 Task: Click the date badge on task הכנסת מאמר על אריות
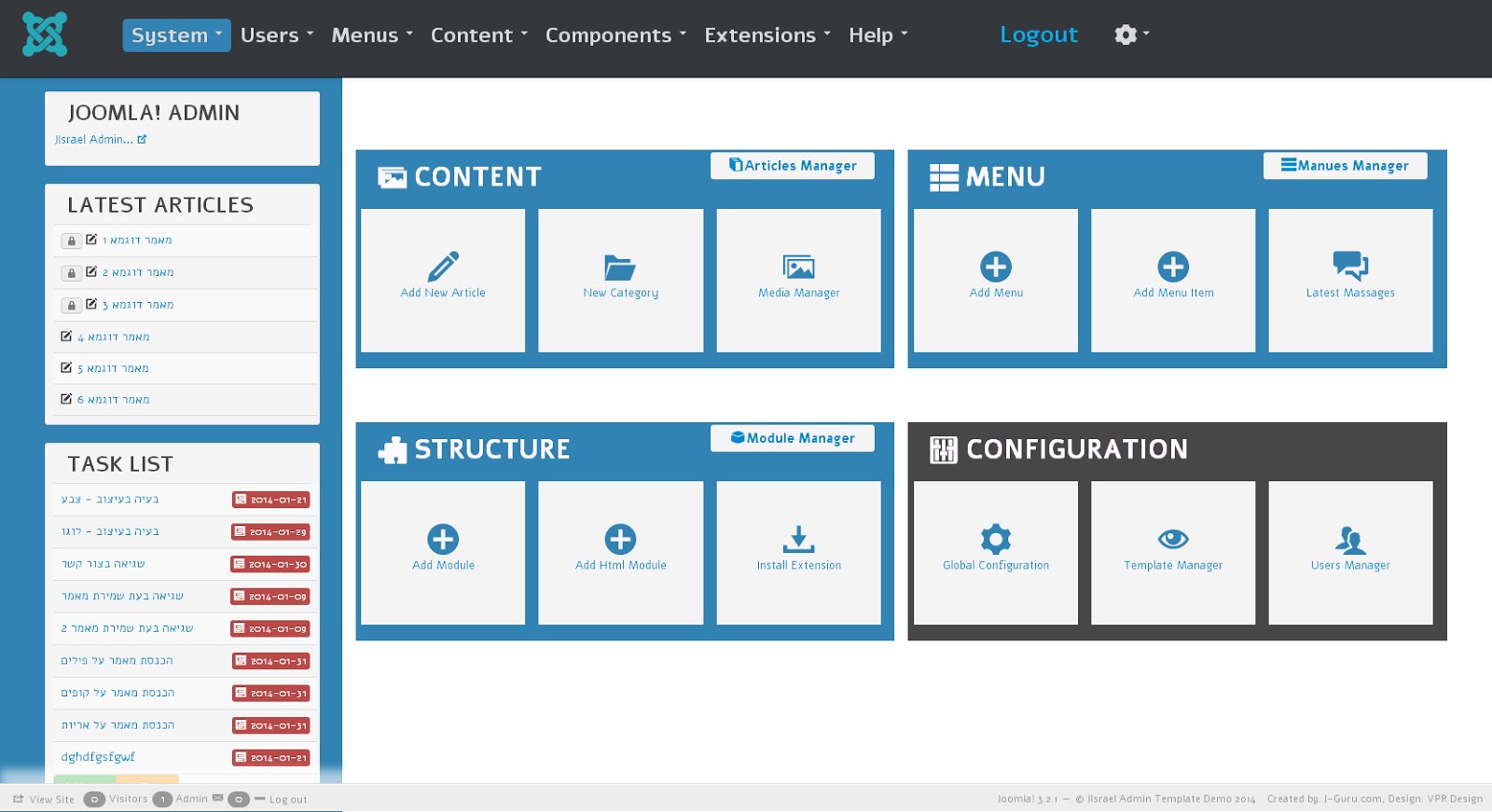(270, 725)
